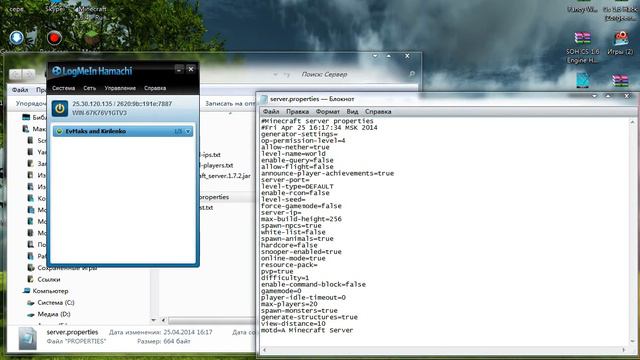Click the online-mode=true line in Notepad
The width and height of the screenshot is (640, 360).
[293, 258]
